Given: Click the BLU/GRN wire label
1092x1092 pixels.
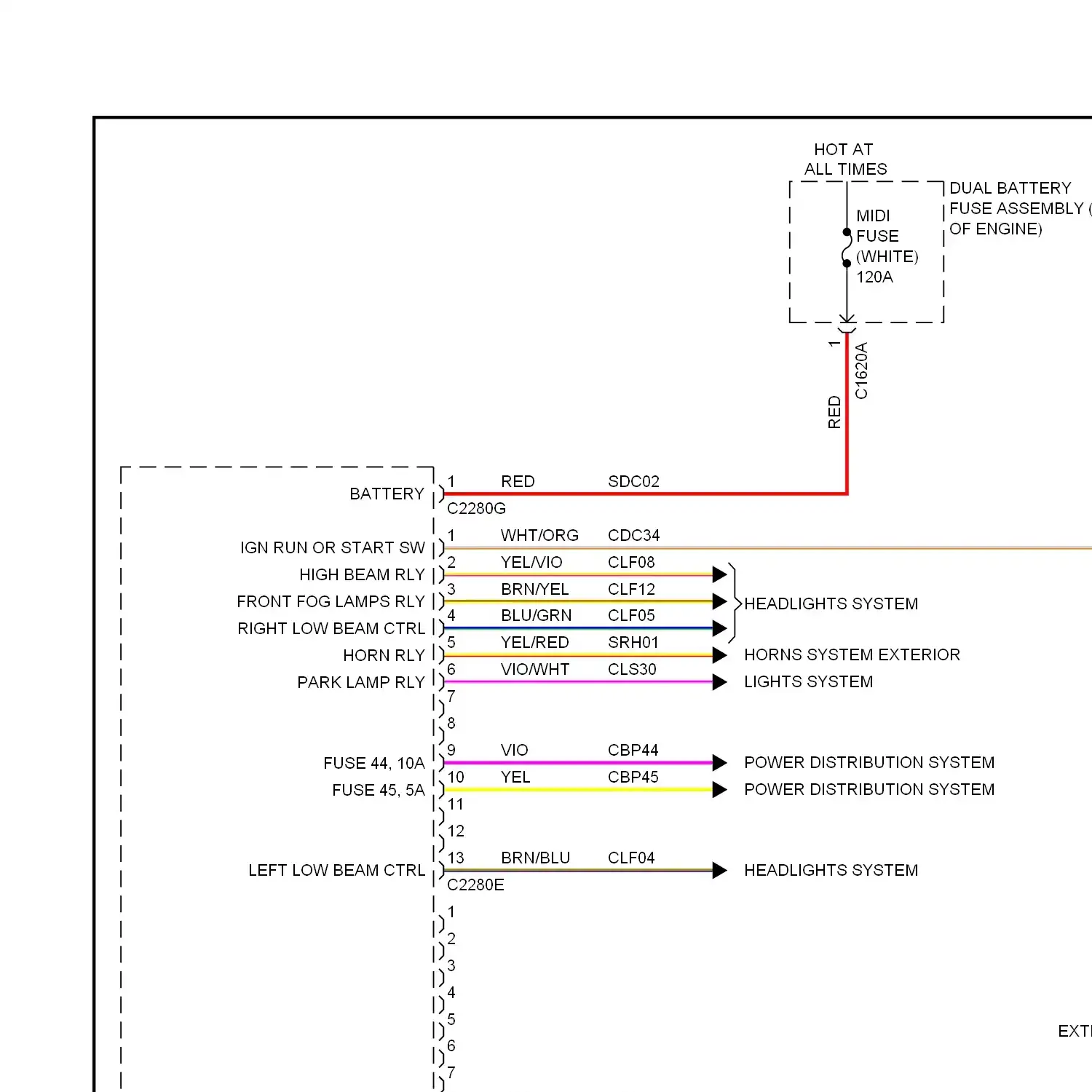Looking at the screenshot, I should tap(536, 615).
